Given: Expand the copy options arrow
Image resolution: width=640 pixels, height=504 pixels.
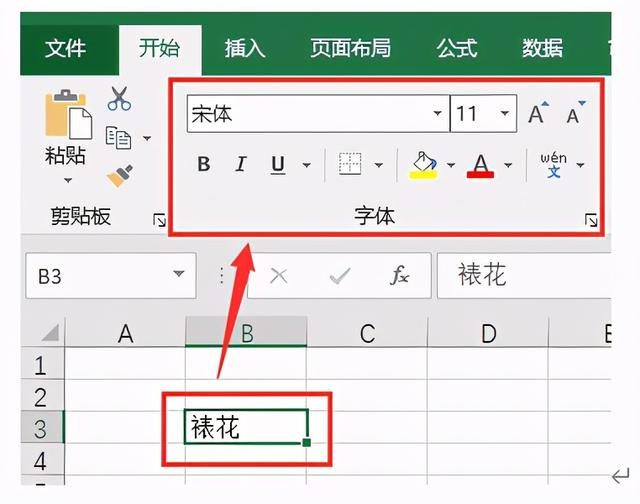Looking at the screenshot, I should click(147, 138).
